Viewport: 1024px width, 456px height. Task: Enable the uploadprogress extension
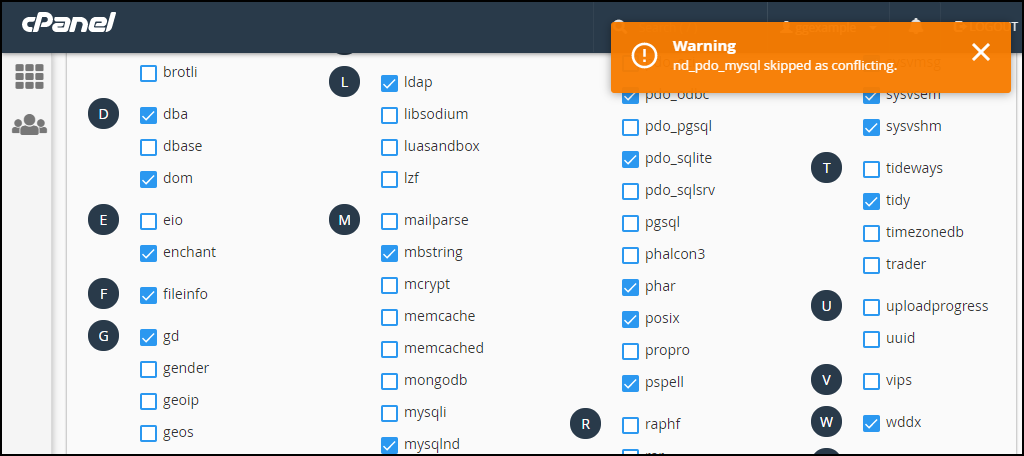[x=871, y=307]
